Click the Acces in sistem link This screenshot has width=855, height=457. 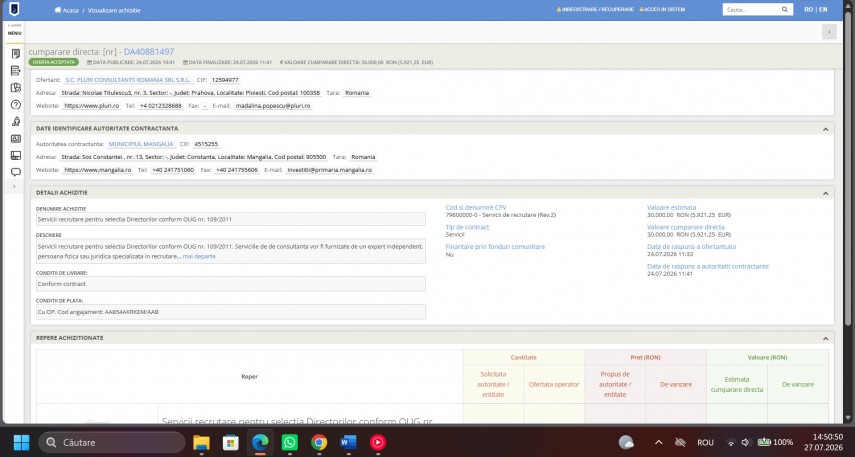point(662,10)
